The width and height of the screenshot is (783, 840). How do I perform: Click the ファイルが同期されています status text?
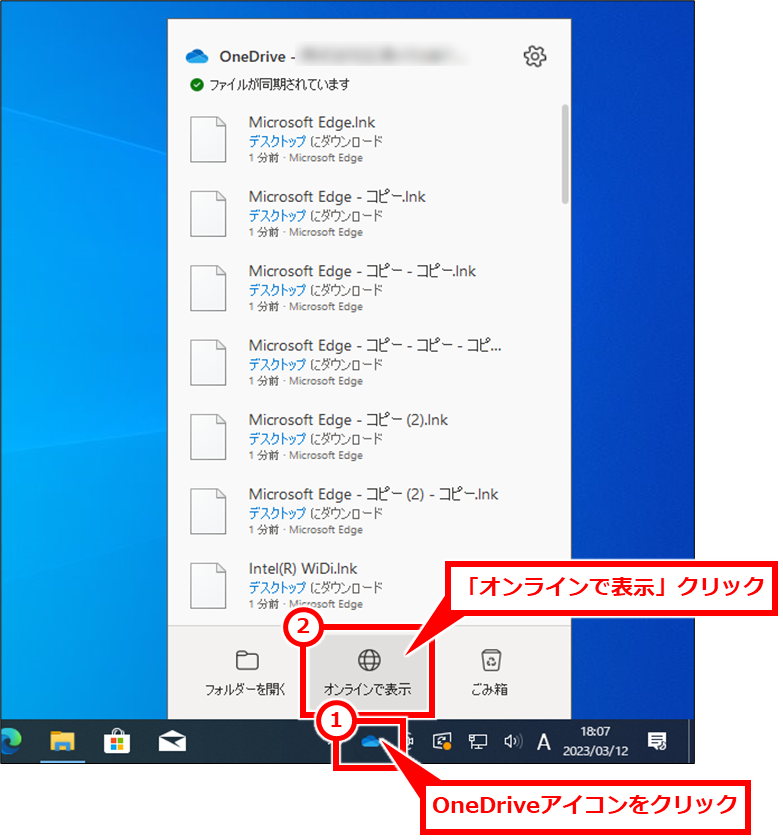pos(279,85)
